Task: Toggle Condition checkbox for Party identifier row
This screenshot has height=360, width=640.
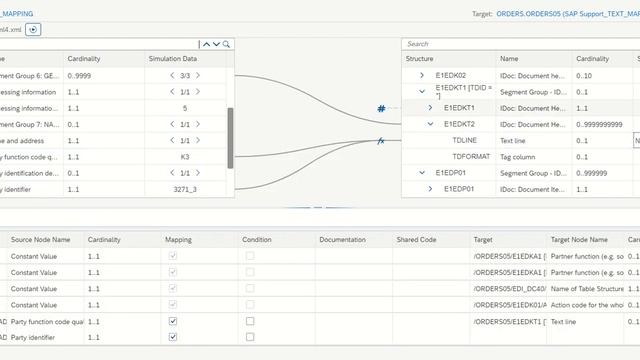Action: tap(250, 337)
